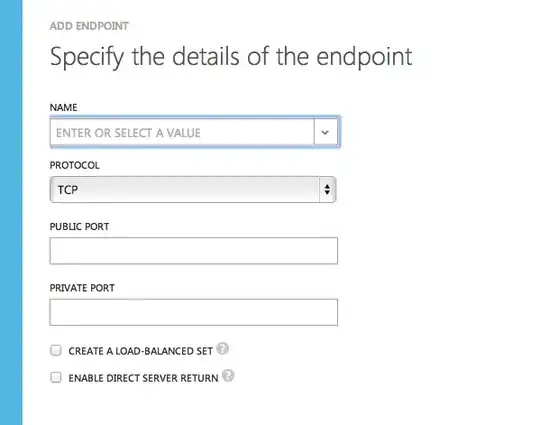This screenshot has width=540, height=425.
Task: Open the help icon beside load-balanced set
Action: coord(223,349)
